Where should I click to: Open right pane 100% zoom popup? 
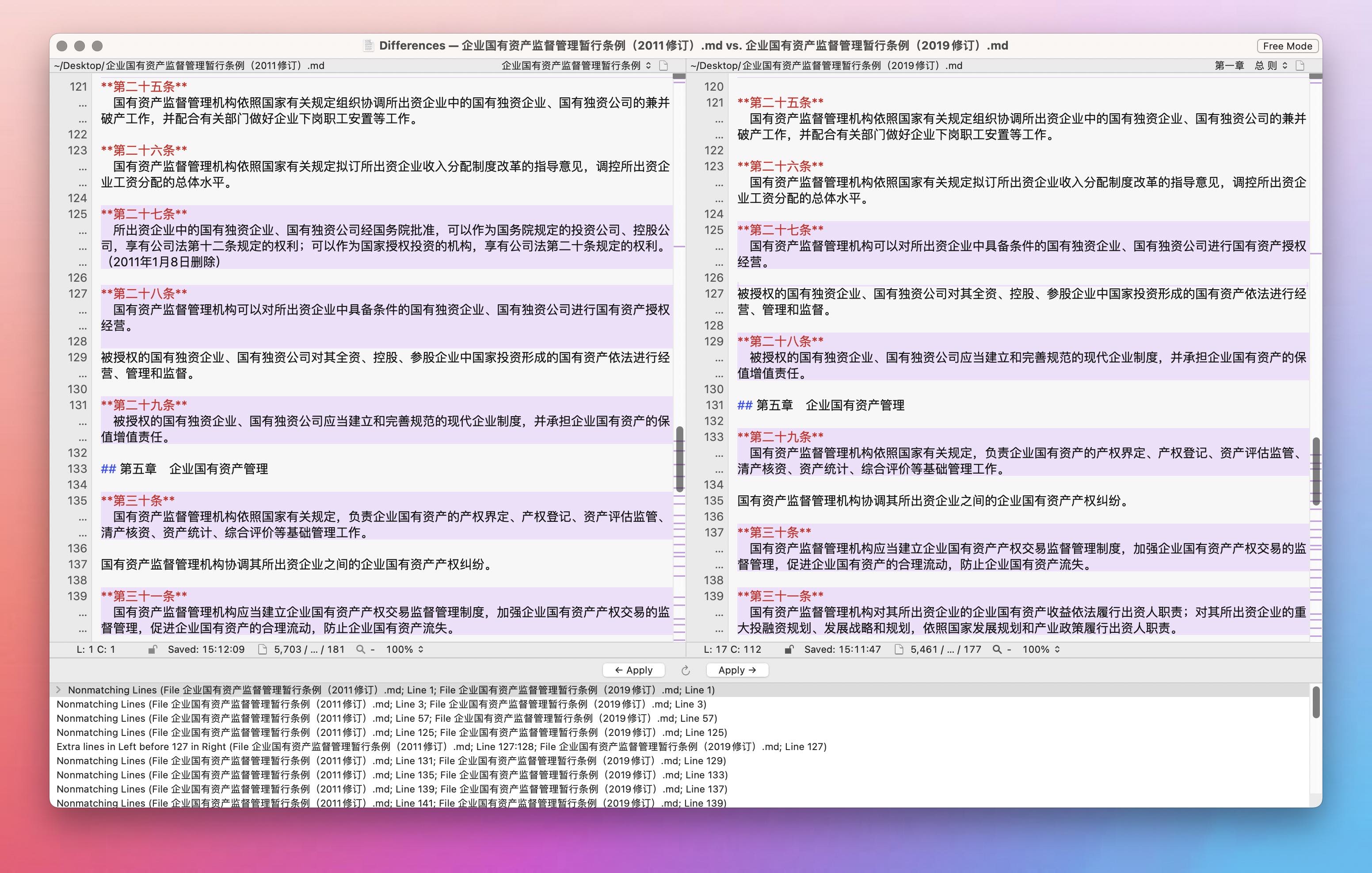tap(1041, 650)
